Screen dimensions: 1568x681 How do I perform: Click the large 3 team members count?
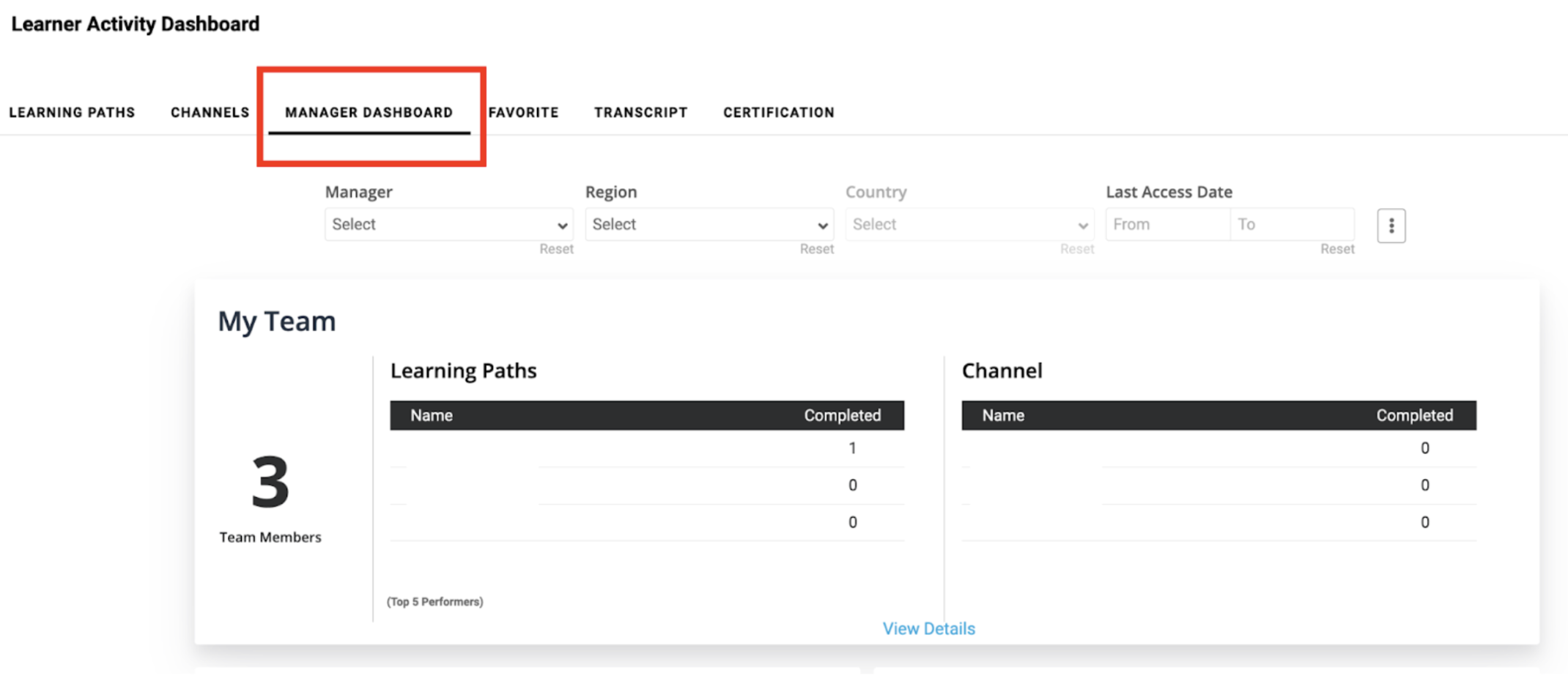[270, 481]
